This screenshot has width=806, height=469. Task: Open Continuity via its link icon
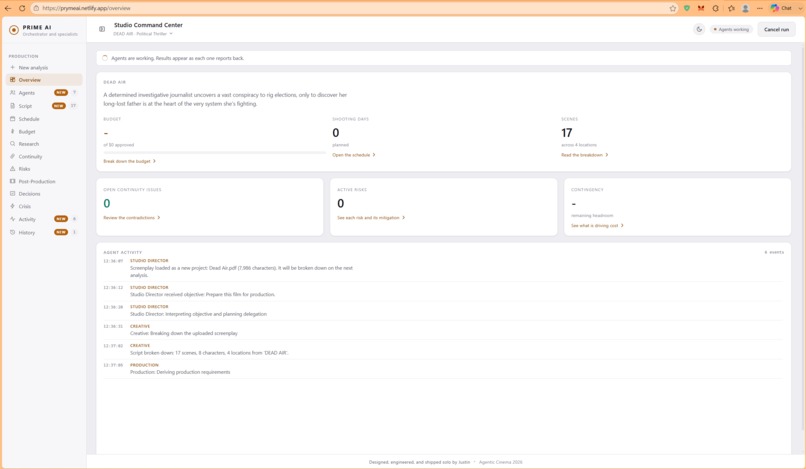(x=12, y=156)
